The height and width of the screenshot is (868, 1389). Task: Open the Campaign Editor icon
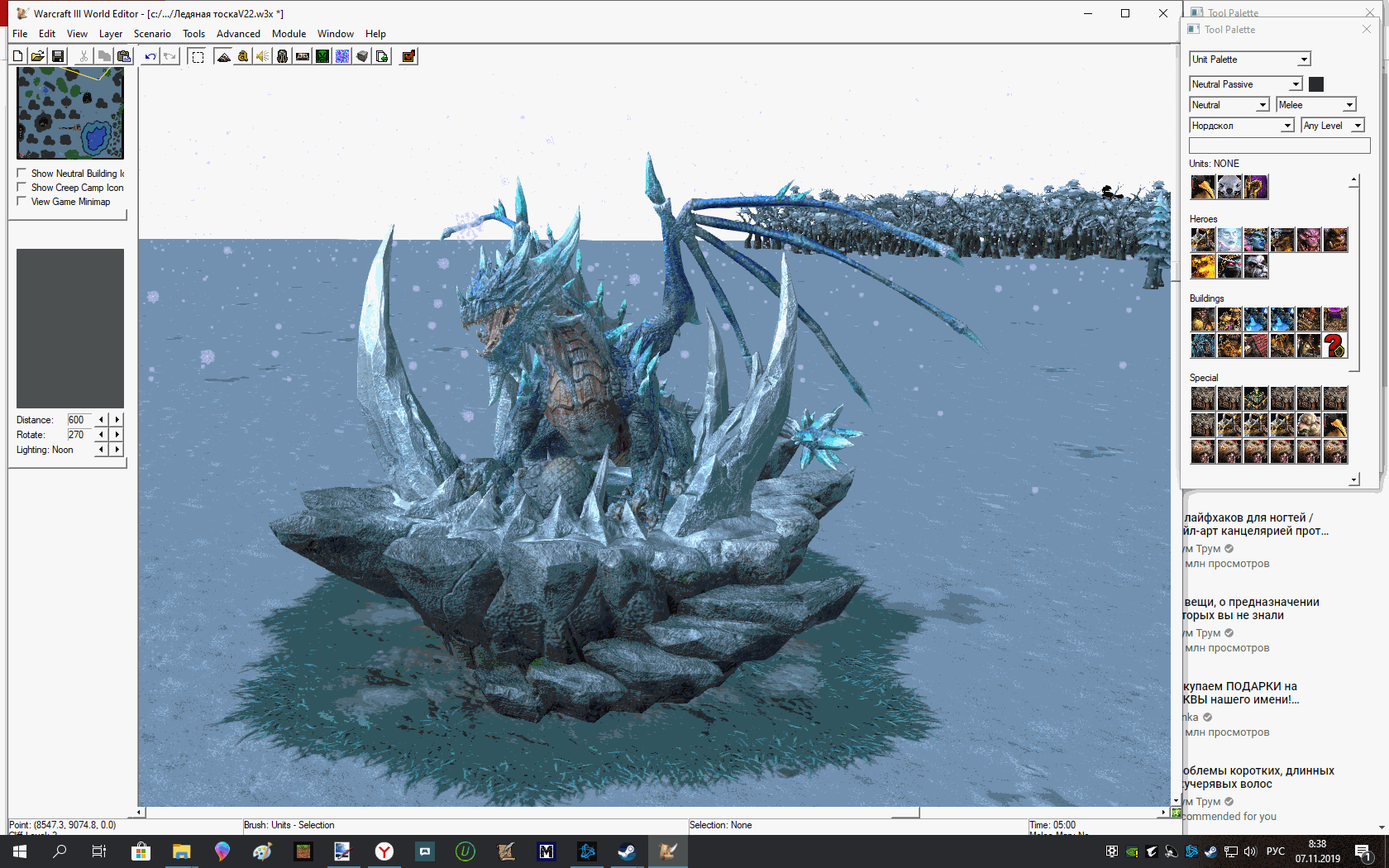pyautogui.click(x=303, y=56)
